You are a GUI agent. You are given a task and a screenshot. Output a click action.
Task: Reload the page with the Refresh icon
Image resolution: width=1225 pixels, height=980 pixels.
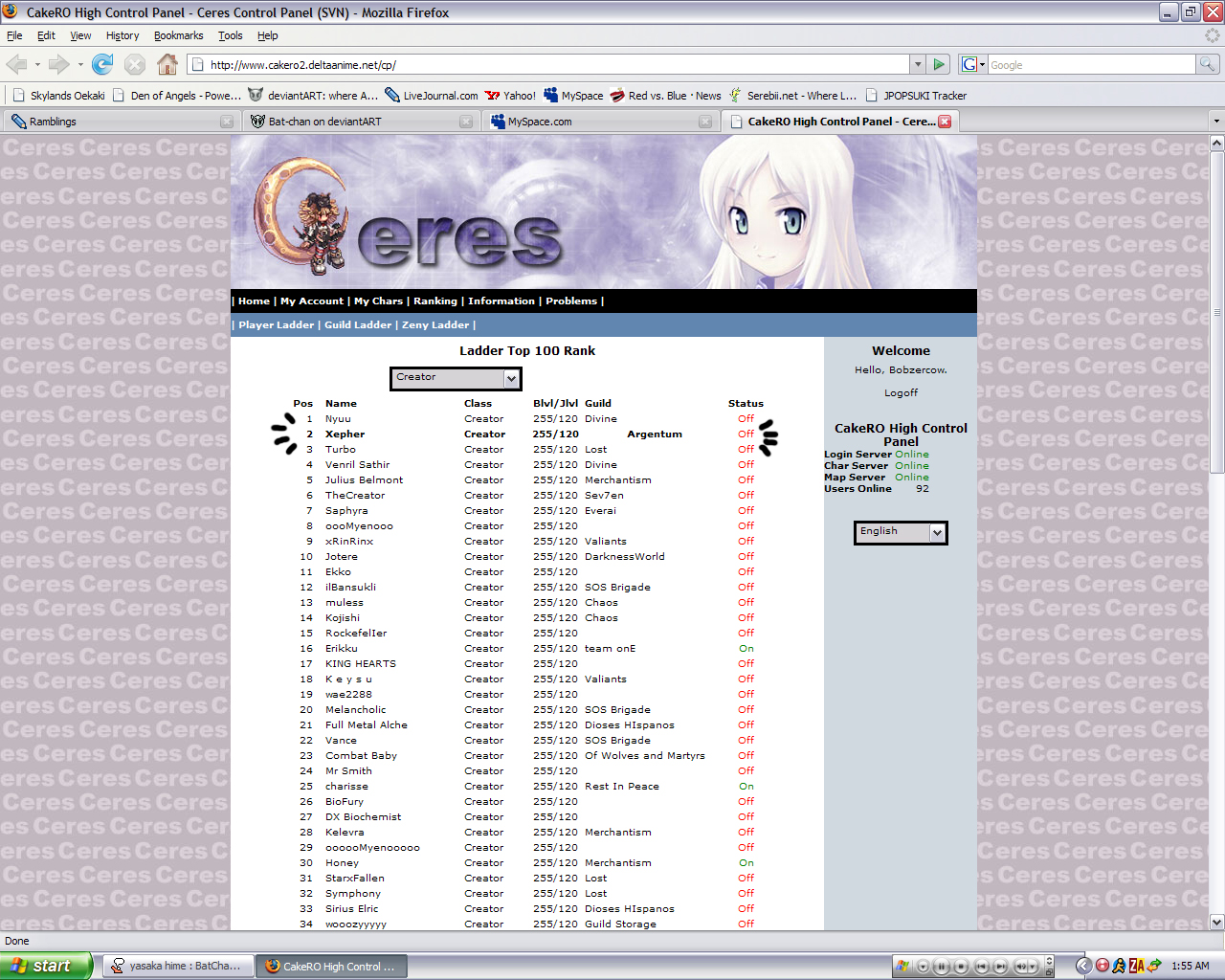102,64
